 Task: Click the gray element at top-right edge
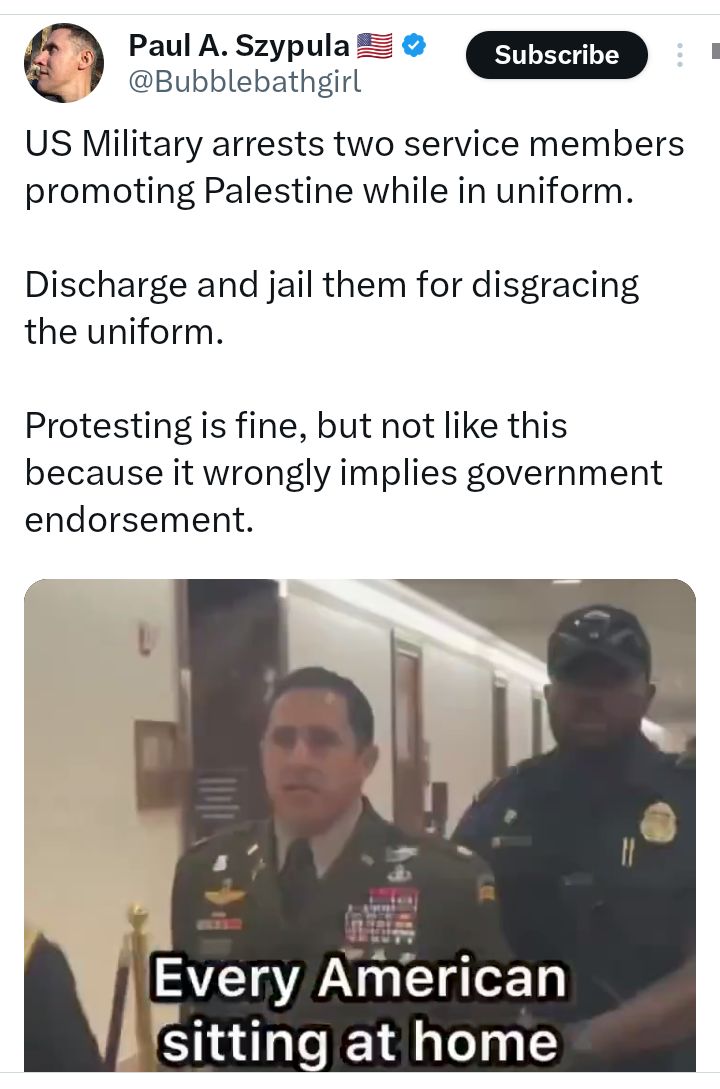[716, 51]
